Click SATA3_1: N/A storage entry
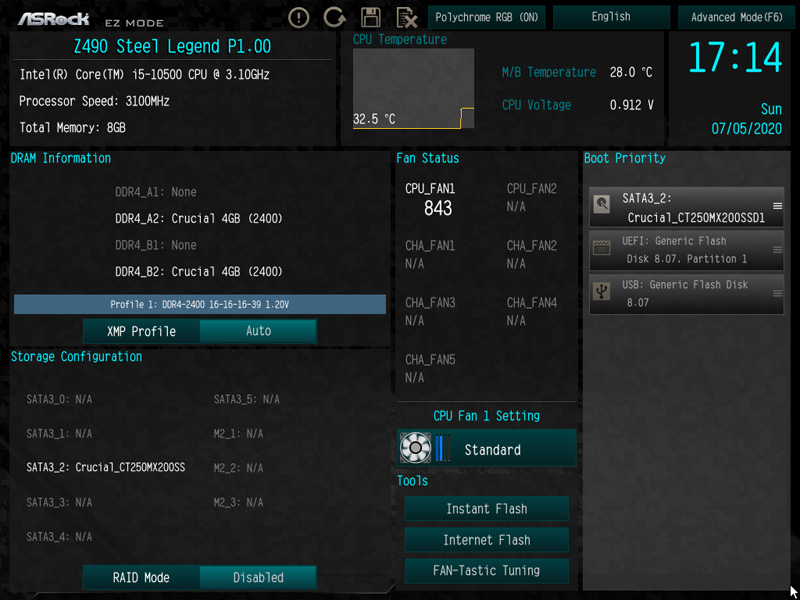 click(59, 434)
